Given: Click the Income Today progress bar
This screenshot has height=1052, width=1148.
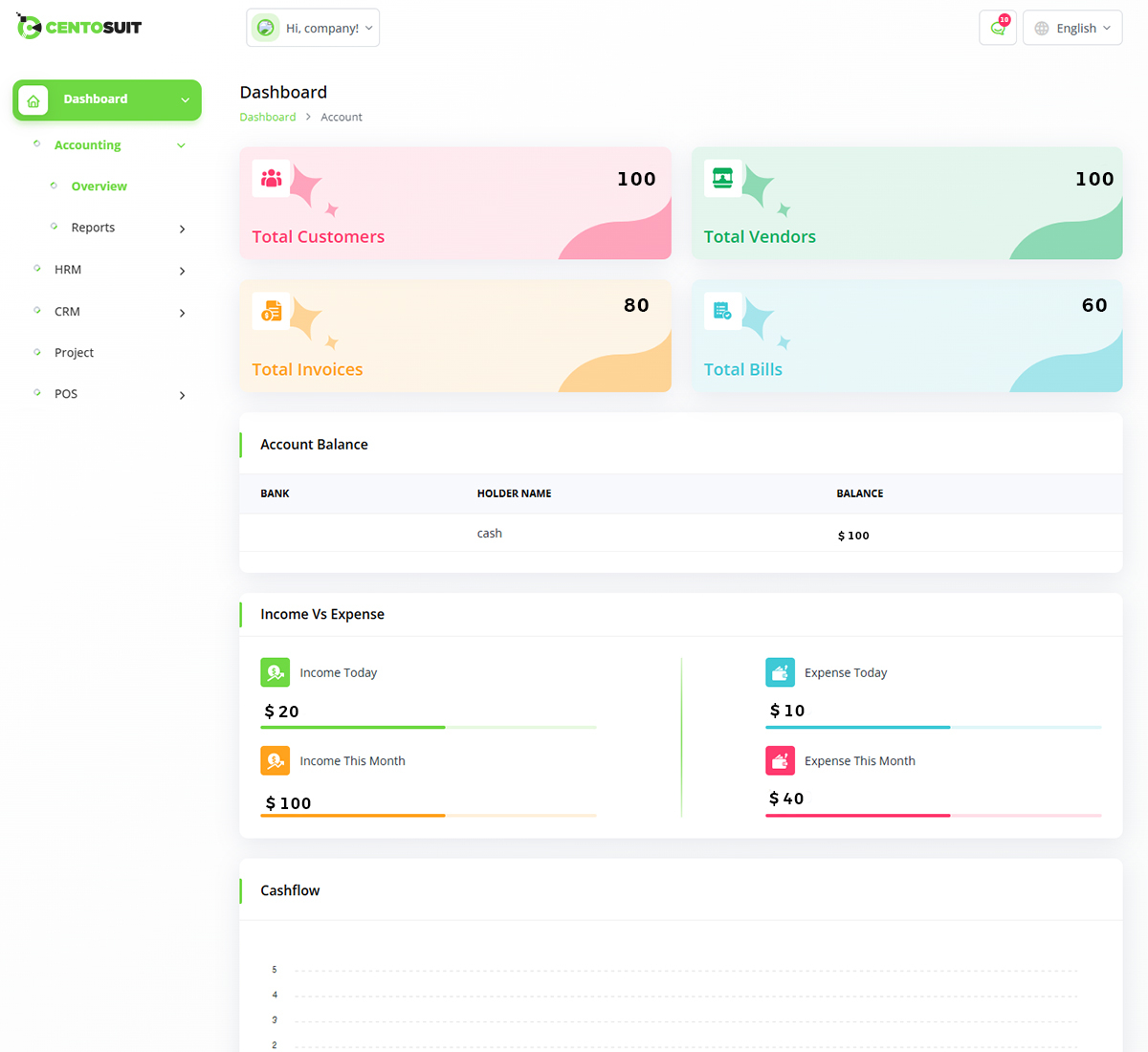Looking at the screenshot, I should (429, 728).
